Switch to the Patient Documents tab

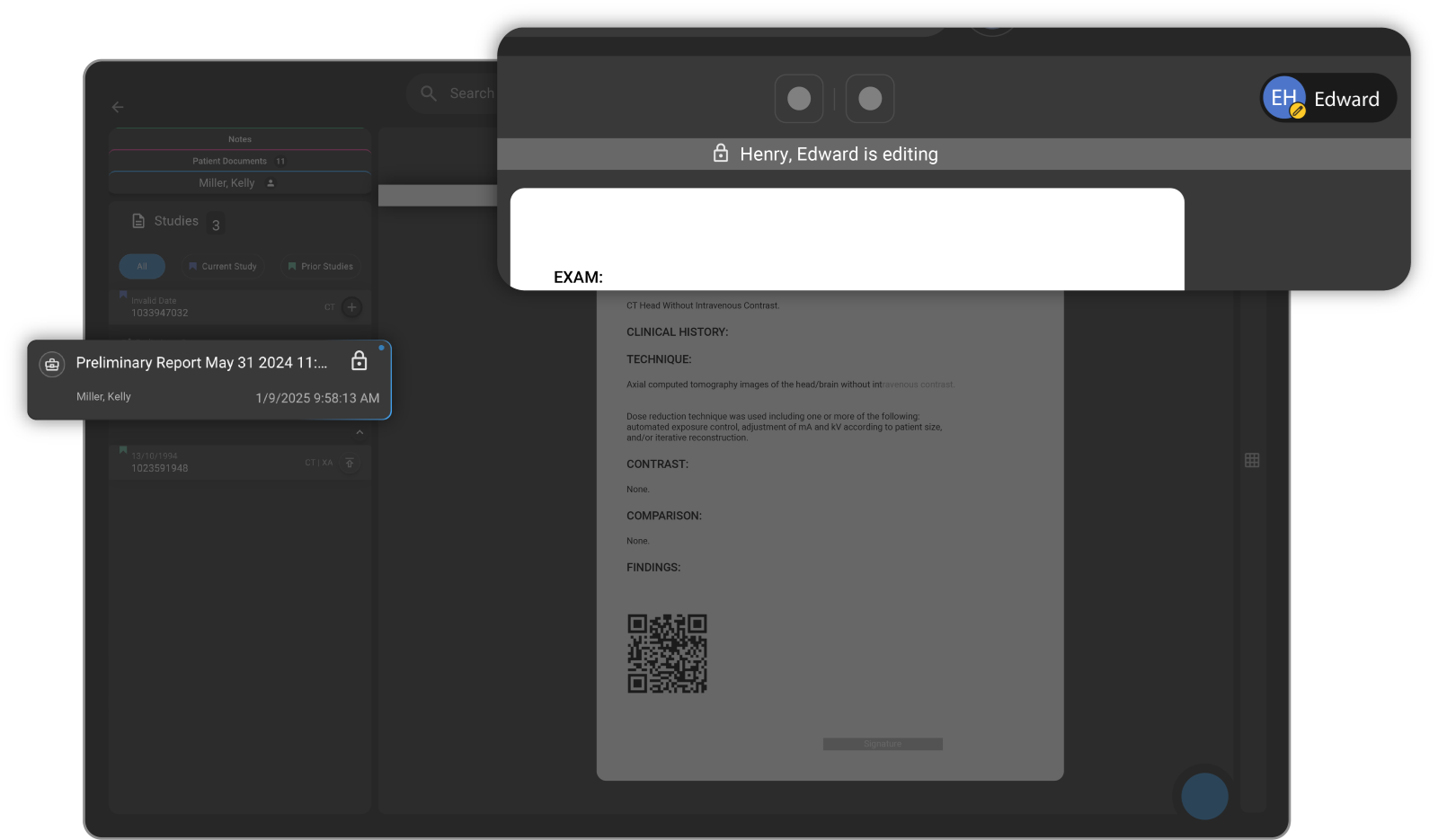click(239, 161)
